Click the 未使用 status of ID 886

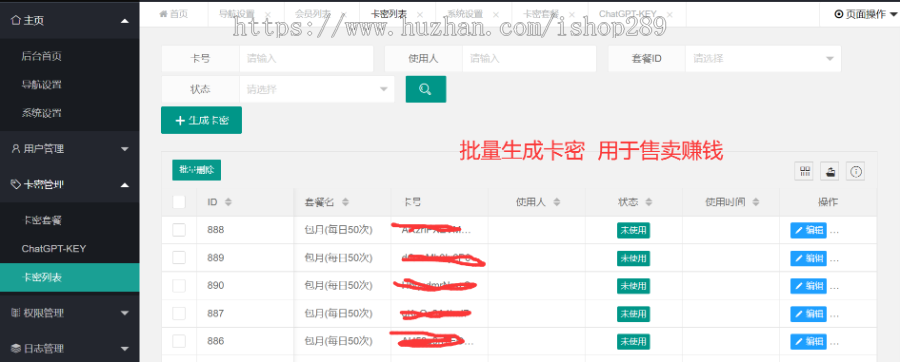point(634,341)
